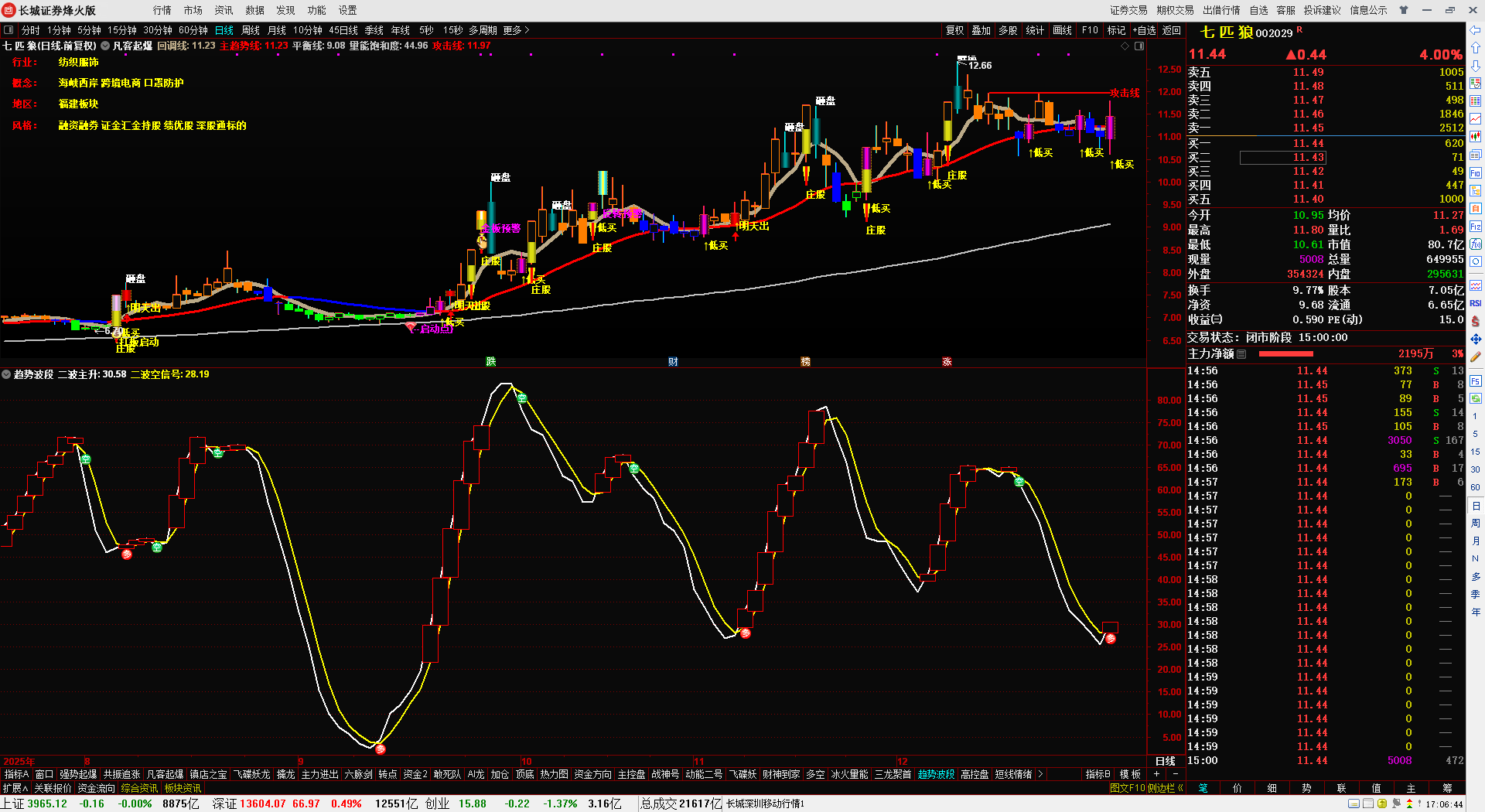Click the 七匹狼 stock name header
The height and width of the screenshot is (812, 1485).
point(1226,32)
